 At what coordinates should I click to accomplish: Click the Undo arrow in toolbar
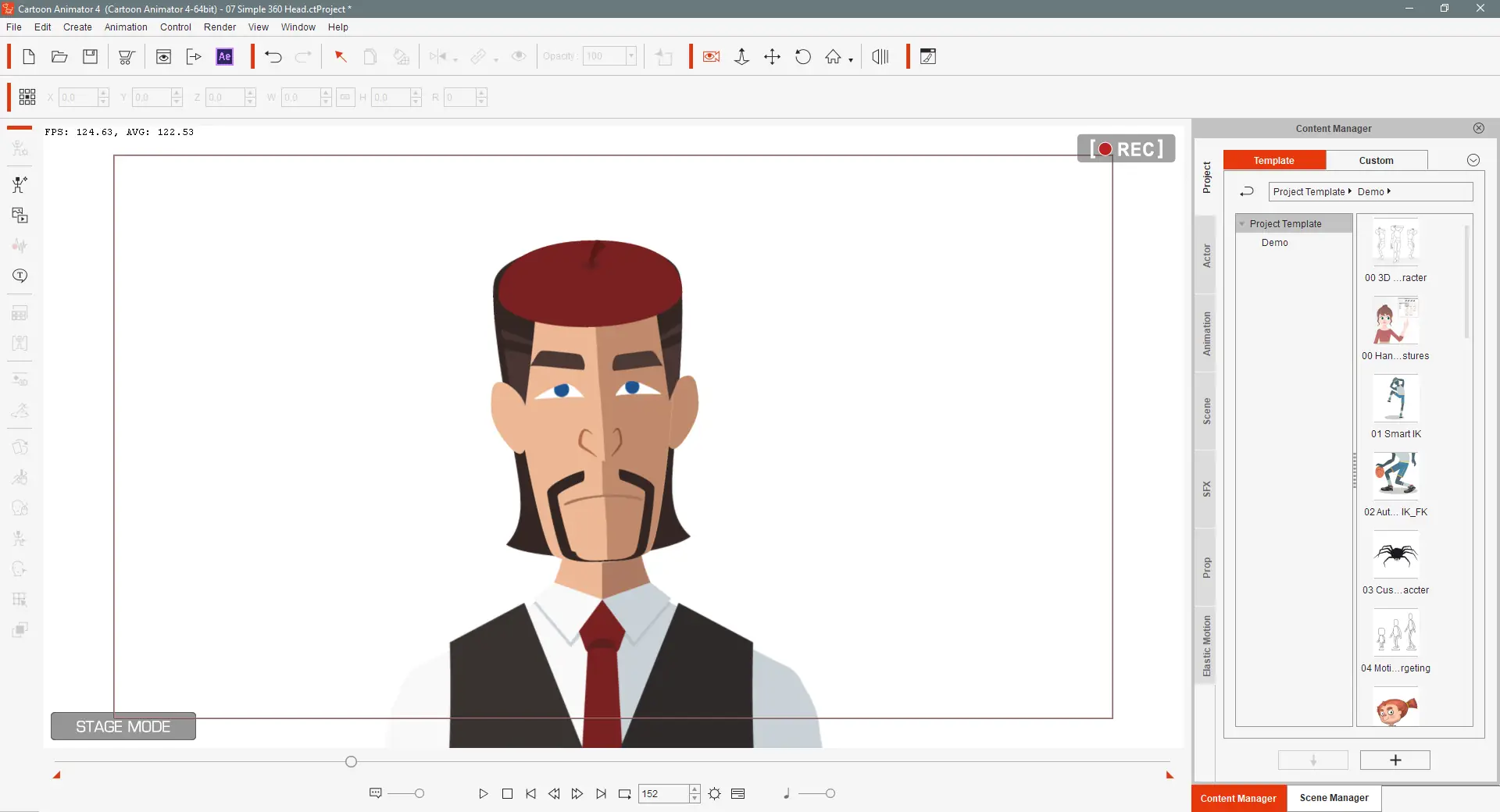[273, 57]
